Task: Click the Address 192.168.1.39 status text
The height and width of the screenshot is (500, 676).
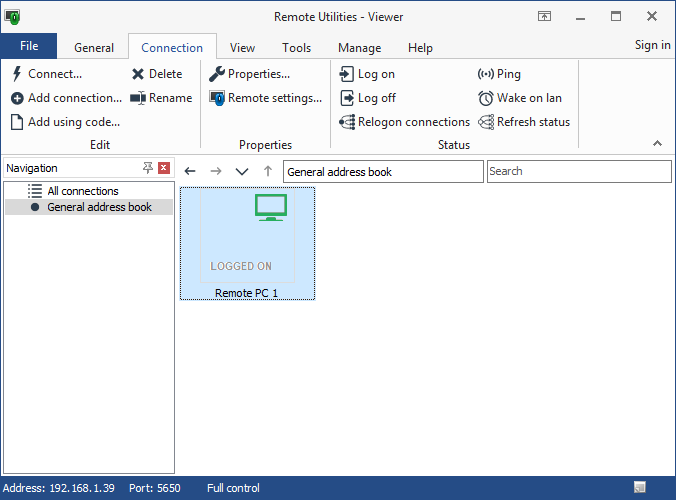Action: [x=59, y=488]
